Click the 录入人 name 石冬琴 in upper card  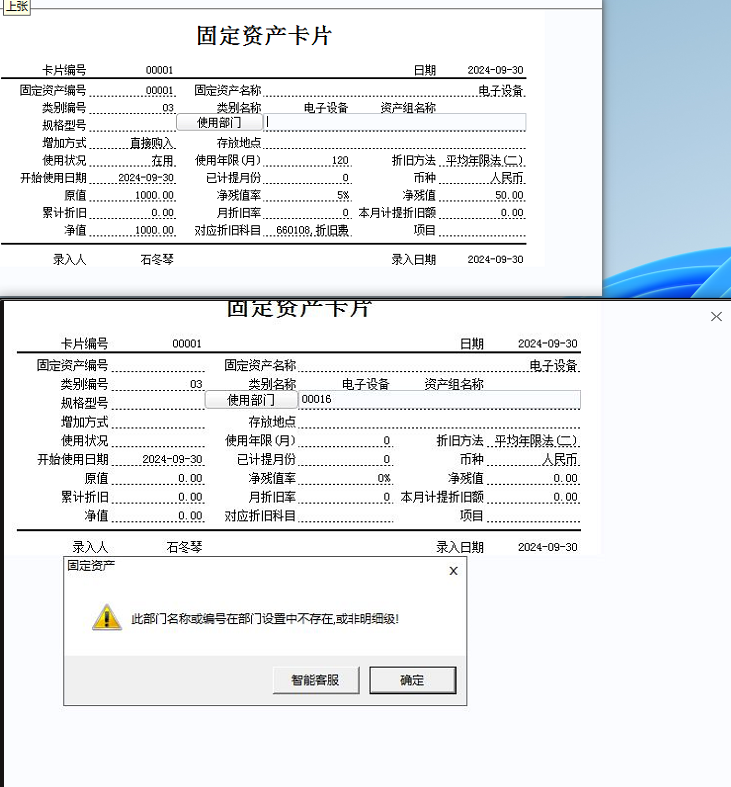(x=157, y=259)
